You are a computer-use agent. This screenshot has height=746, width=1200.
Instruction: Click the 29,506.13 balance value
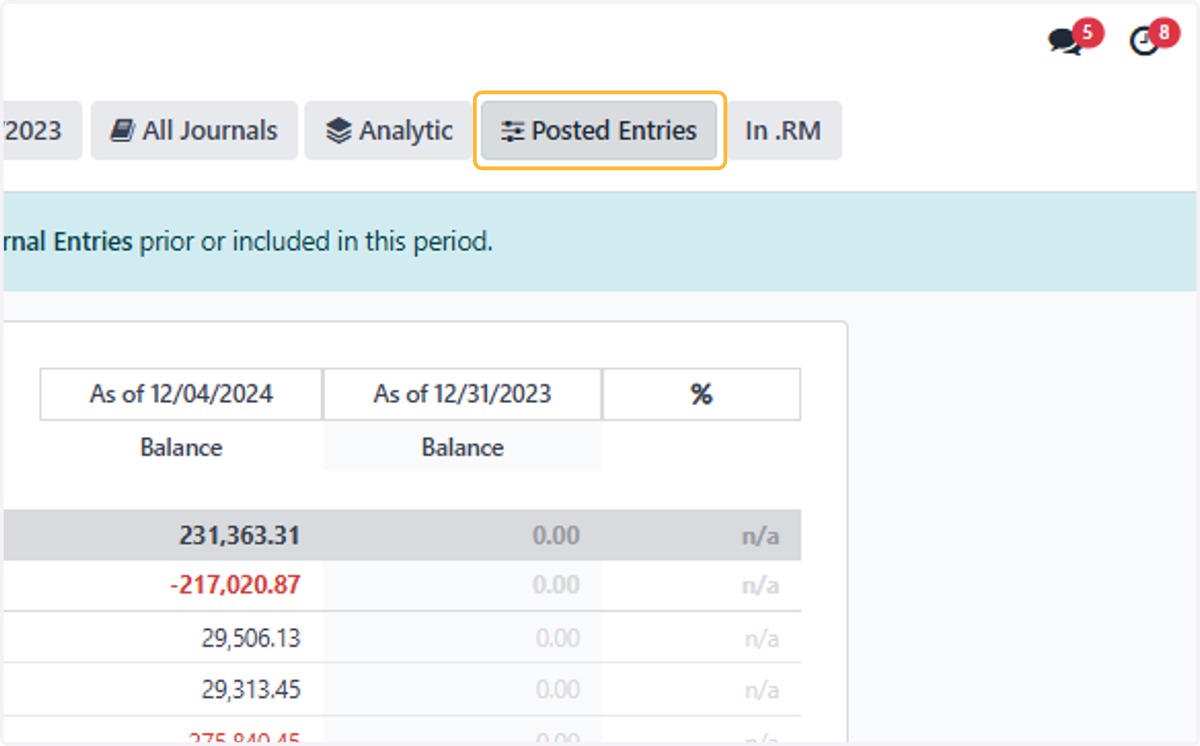[x=250, y=638]
